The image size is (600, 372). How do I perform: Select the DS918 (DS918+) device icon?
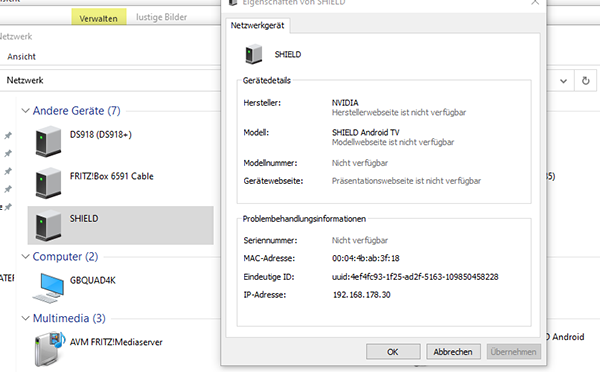[x=48, y=141]
